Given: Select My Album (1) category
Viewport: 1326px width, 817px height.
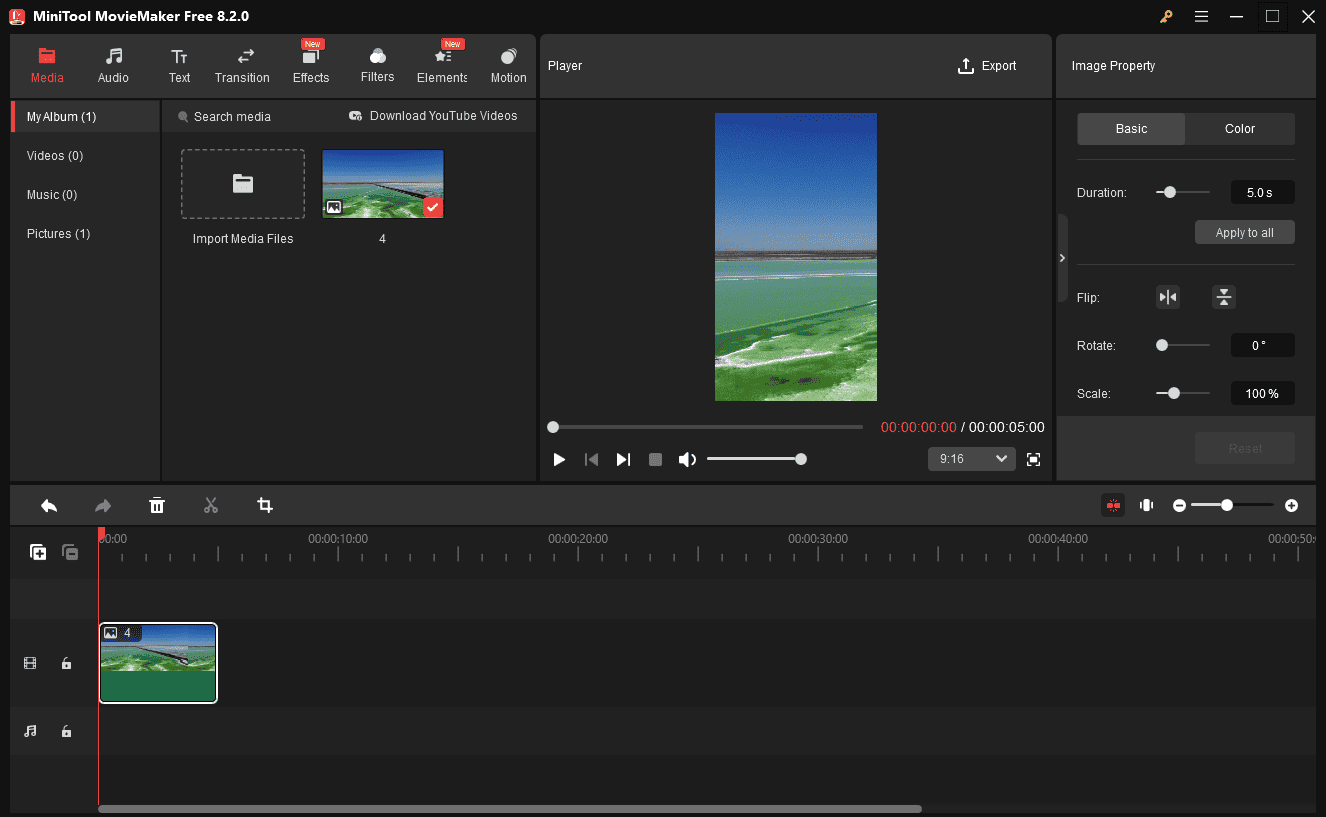Looking at the screenshot, I should tap(85, 117).
